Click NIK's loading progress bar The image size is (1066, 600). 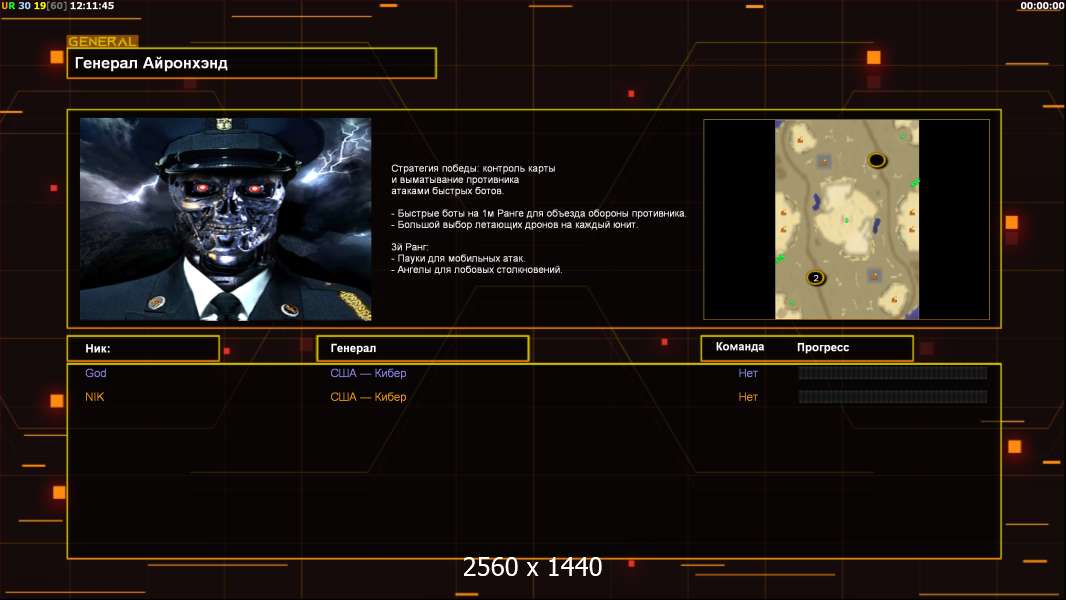893,397
